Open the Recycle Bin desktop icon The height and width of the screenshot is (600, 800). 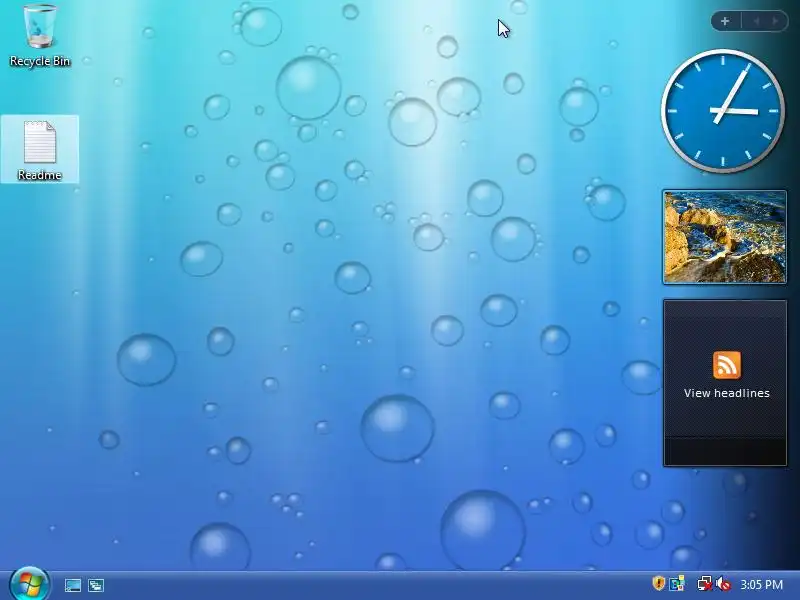tap(39, 35)
